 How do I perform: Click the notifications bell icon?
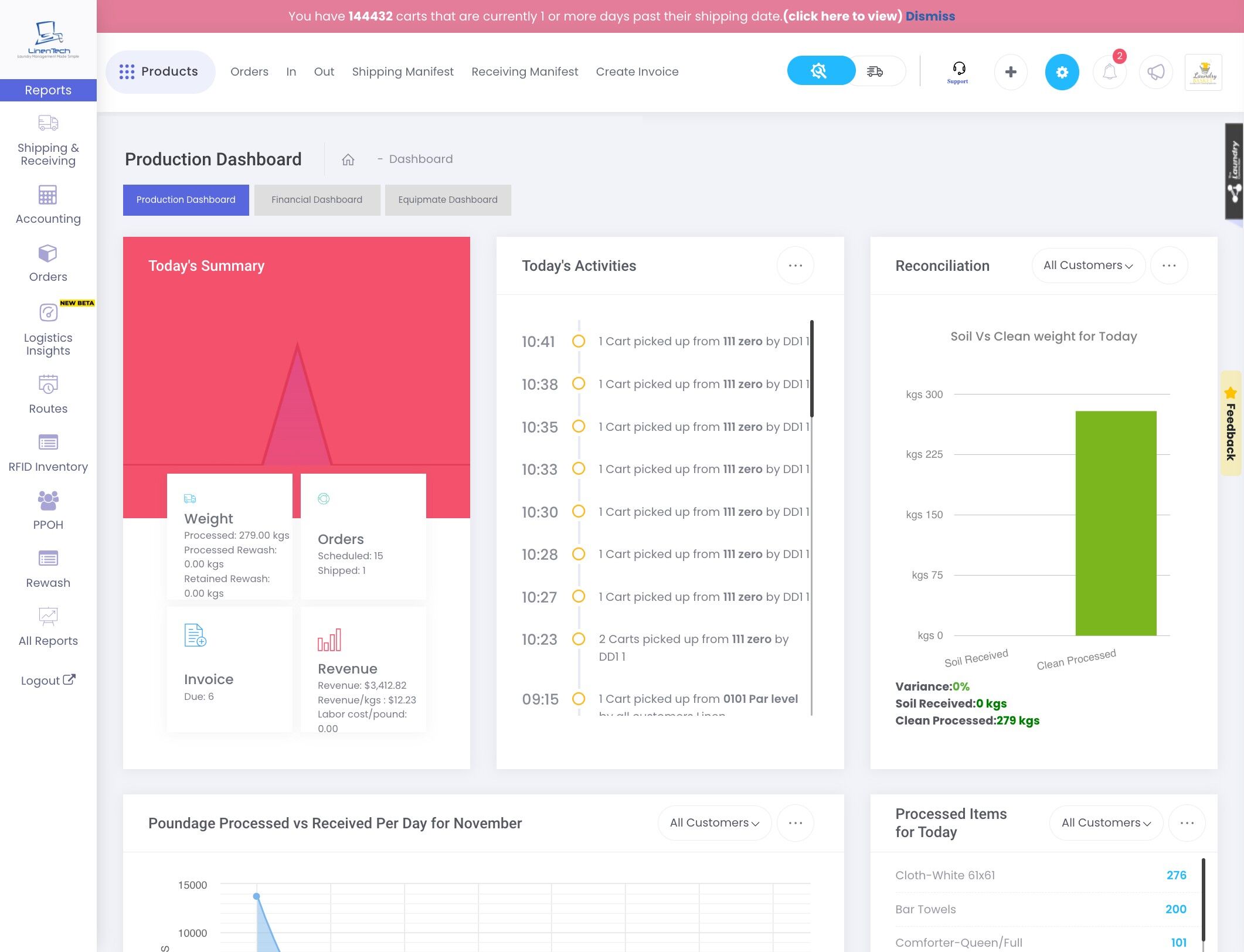(1109, 72)
